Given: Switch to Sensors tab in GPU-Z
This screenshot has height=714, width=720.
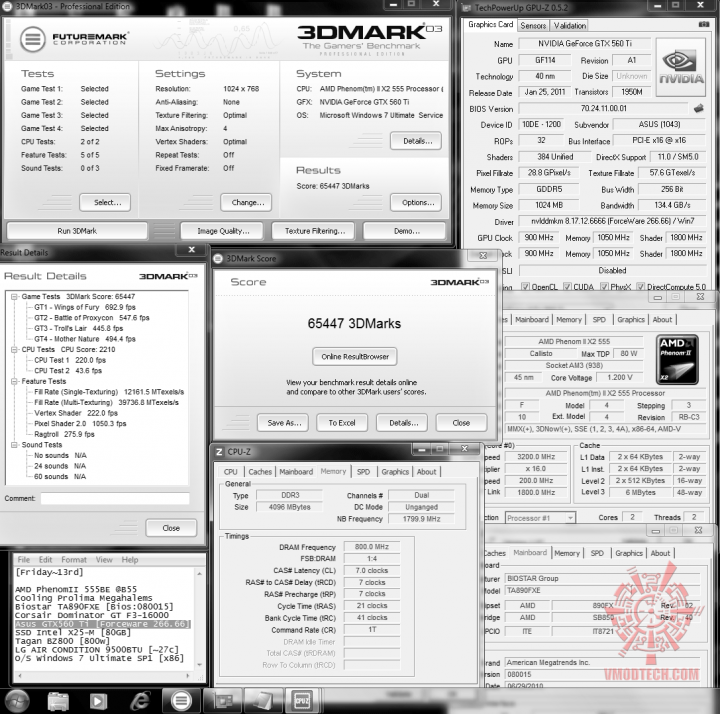Looking at the screenshot, I should 533,26.
